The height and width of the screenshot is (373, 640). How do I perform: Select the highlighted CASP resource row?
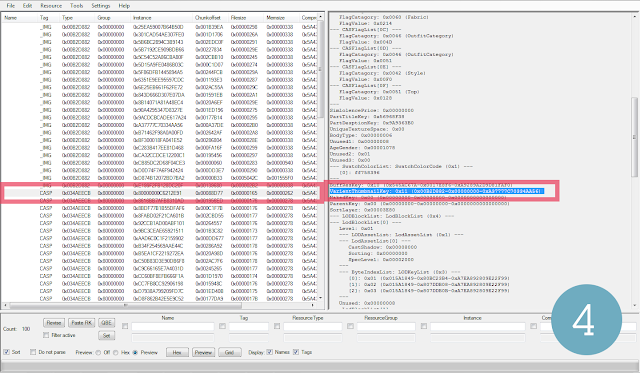[x=159, y=193]
